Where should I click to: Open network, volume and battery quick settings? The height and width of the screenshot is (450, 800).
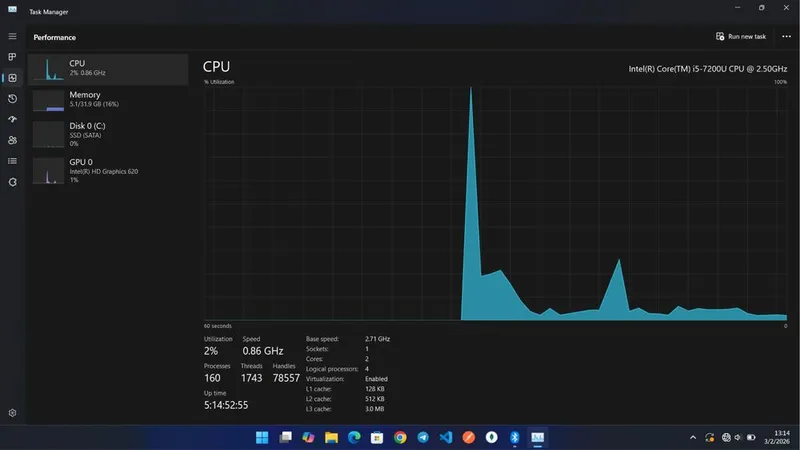click(738, 437)
